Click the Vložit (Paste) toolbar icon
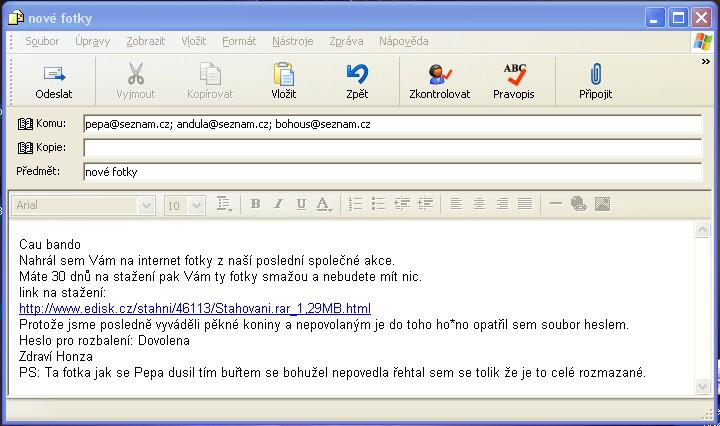720x426 pixels. [x=283, y=81]
